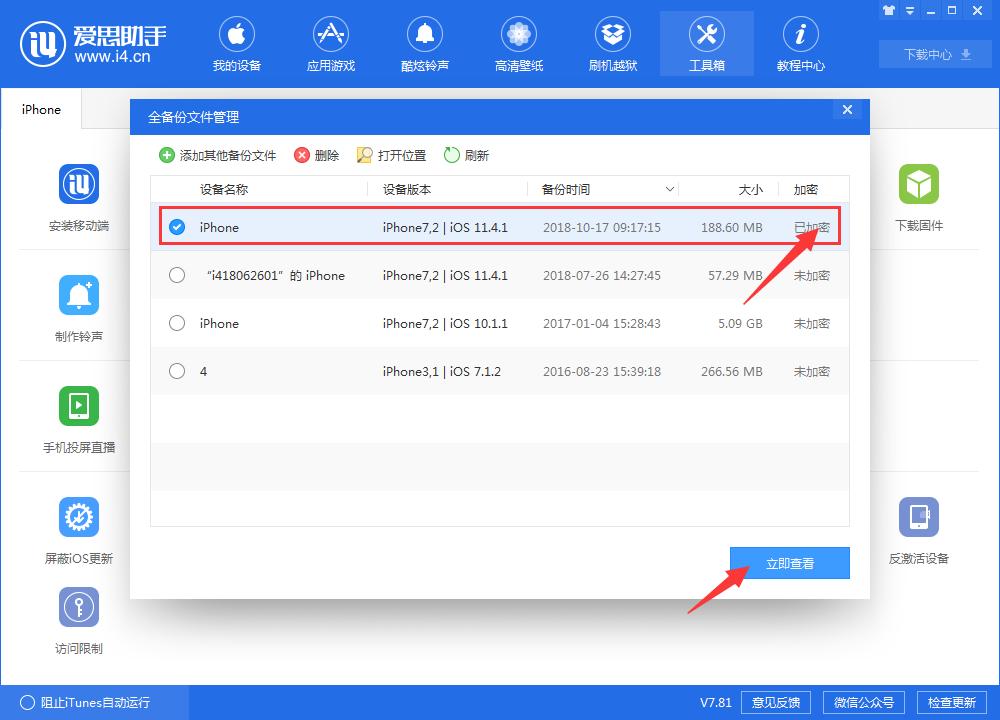
Task: Select the encrypted iPhone backup radio button
Action: (x=177, y=227)
